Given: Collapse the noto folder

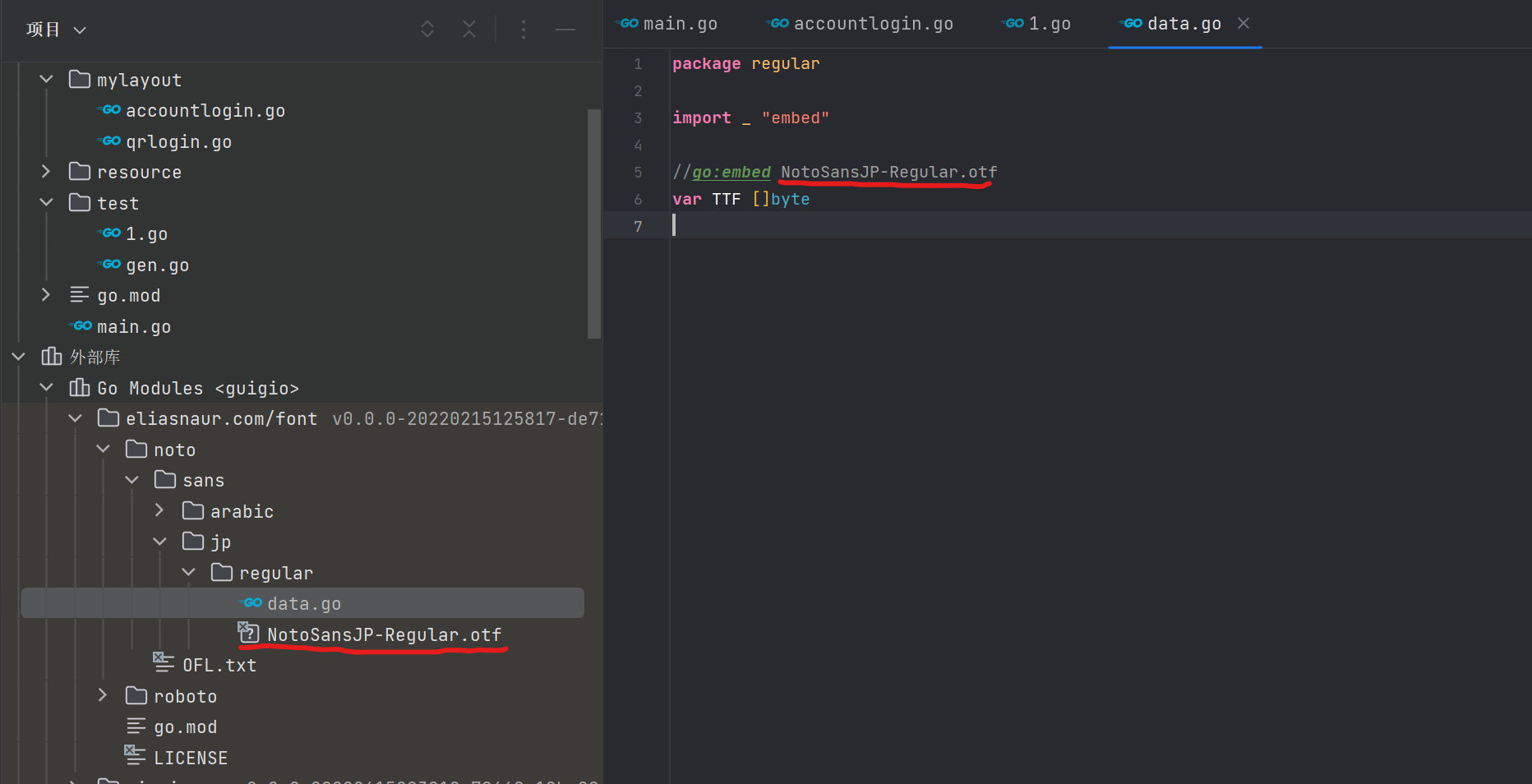Looking at the screenshot, I should pyautogui.click(x=103, y=449).
